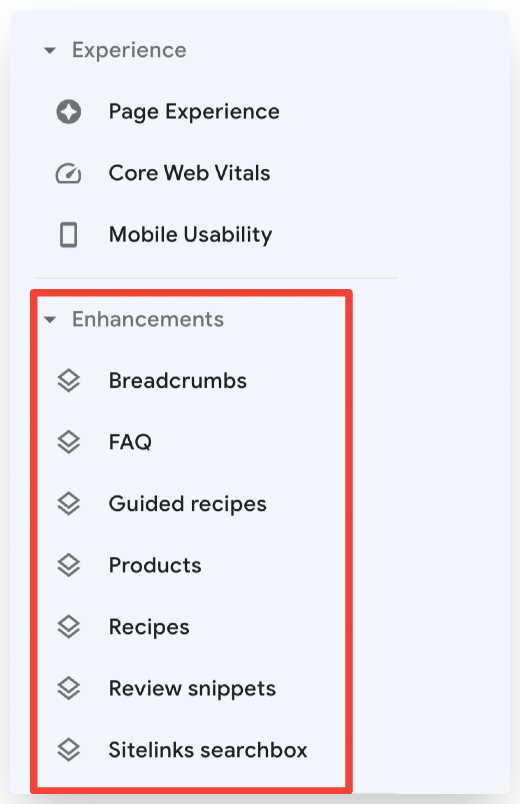
Task: Open the Mobile Usability report
Action: coord(190,235)
